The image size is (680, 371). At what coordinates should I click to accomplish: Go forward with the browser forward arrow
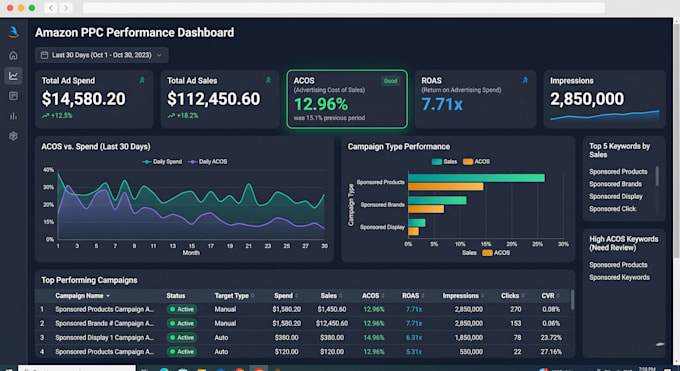pos(66,8)
